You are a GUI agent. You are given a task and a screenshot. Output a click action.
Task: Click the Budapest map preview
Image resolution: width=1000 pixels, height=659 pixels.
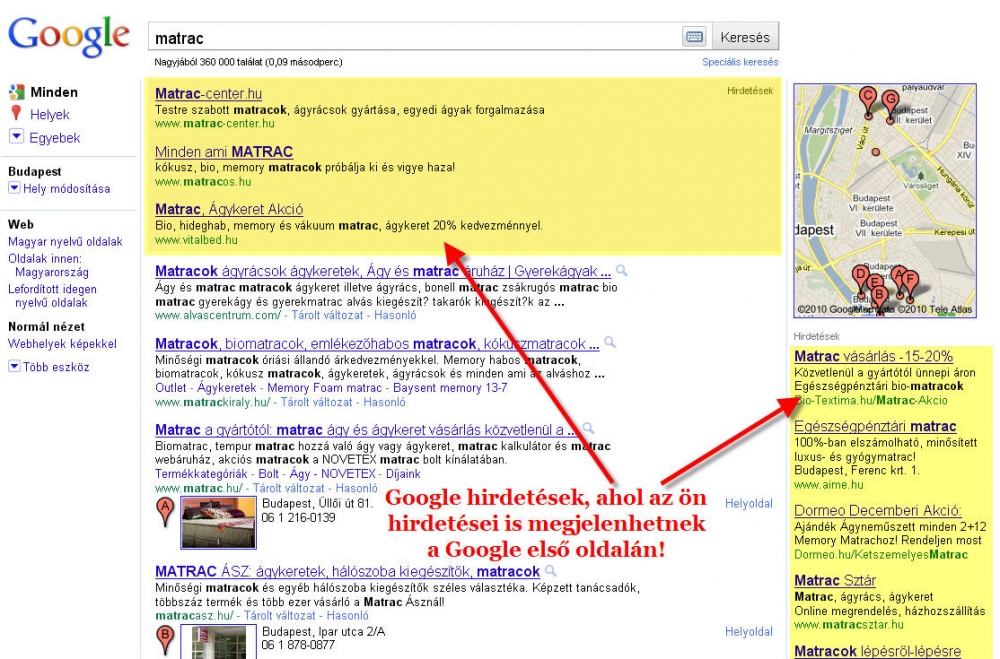(x=885, y=201)
